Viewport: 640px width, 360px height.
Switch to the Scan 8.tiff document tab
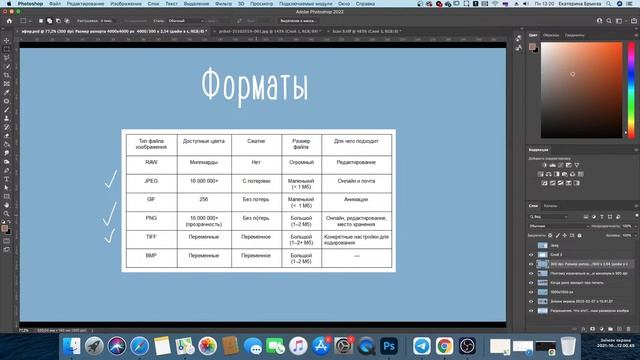(367, 31)
